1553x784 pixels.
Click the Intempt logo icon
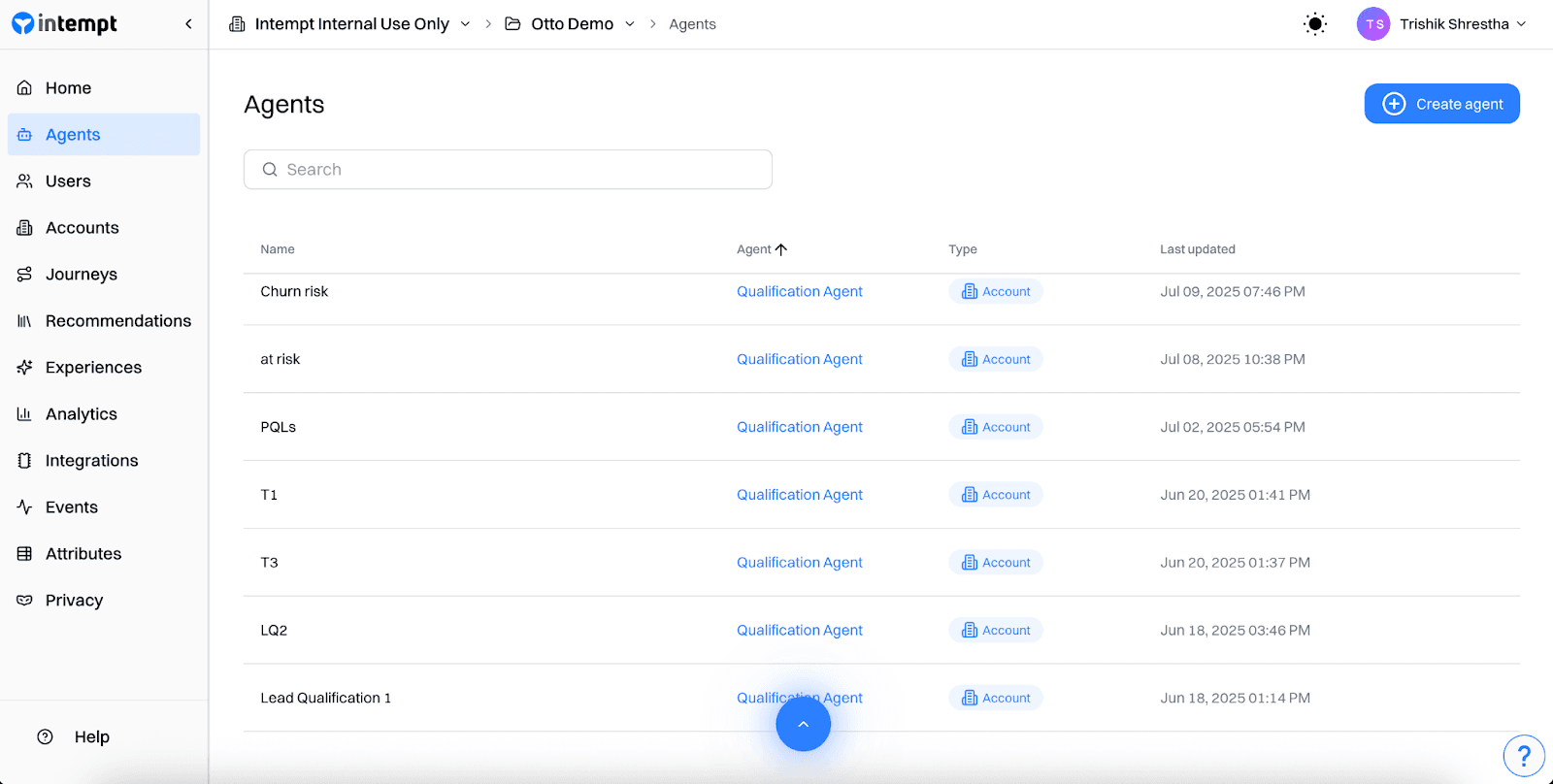pyautogui.click(x=22, y=23)
